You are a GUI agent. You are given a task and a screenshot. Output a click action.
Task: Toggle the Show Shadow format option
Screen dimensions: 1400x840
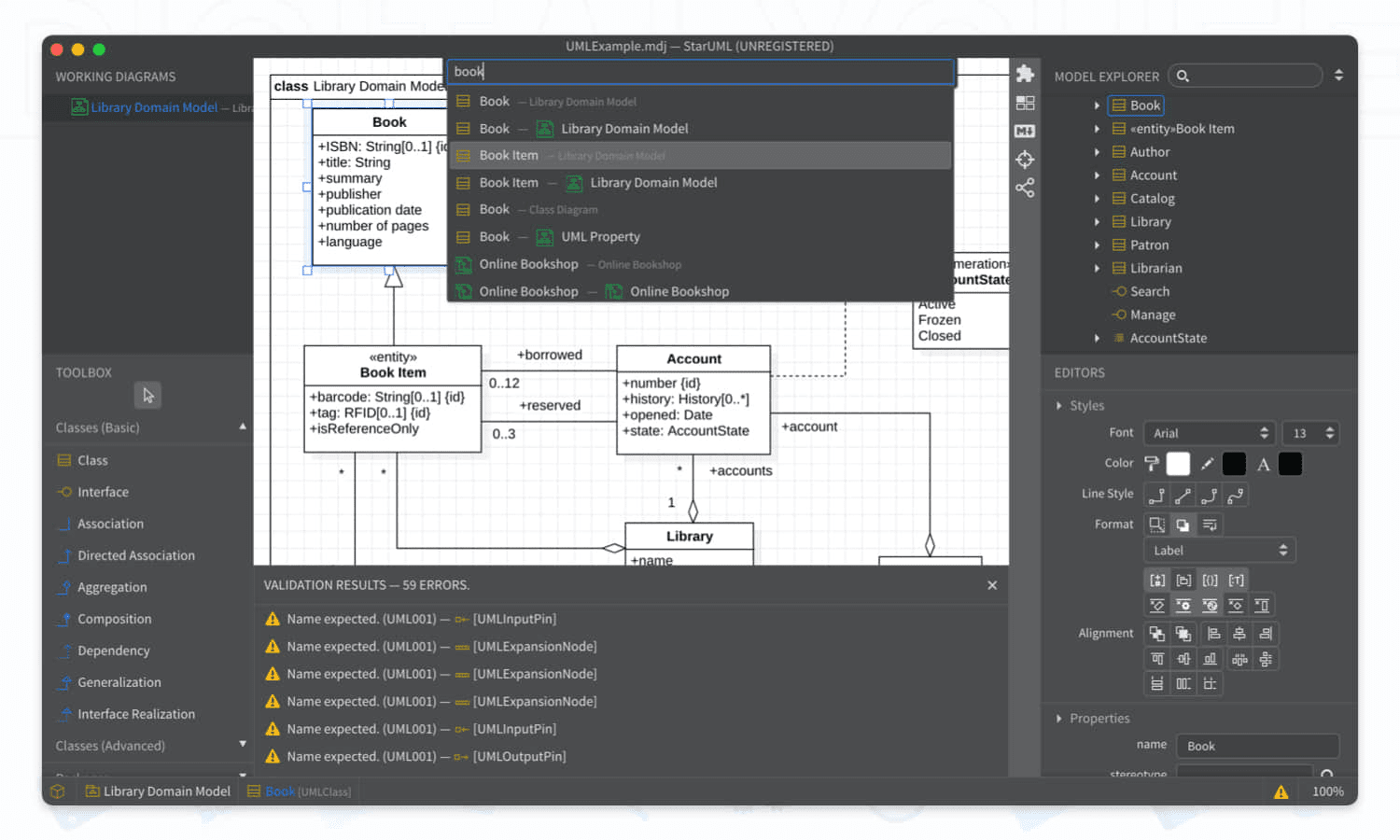(x=1183, y=525)
